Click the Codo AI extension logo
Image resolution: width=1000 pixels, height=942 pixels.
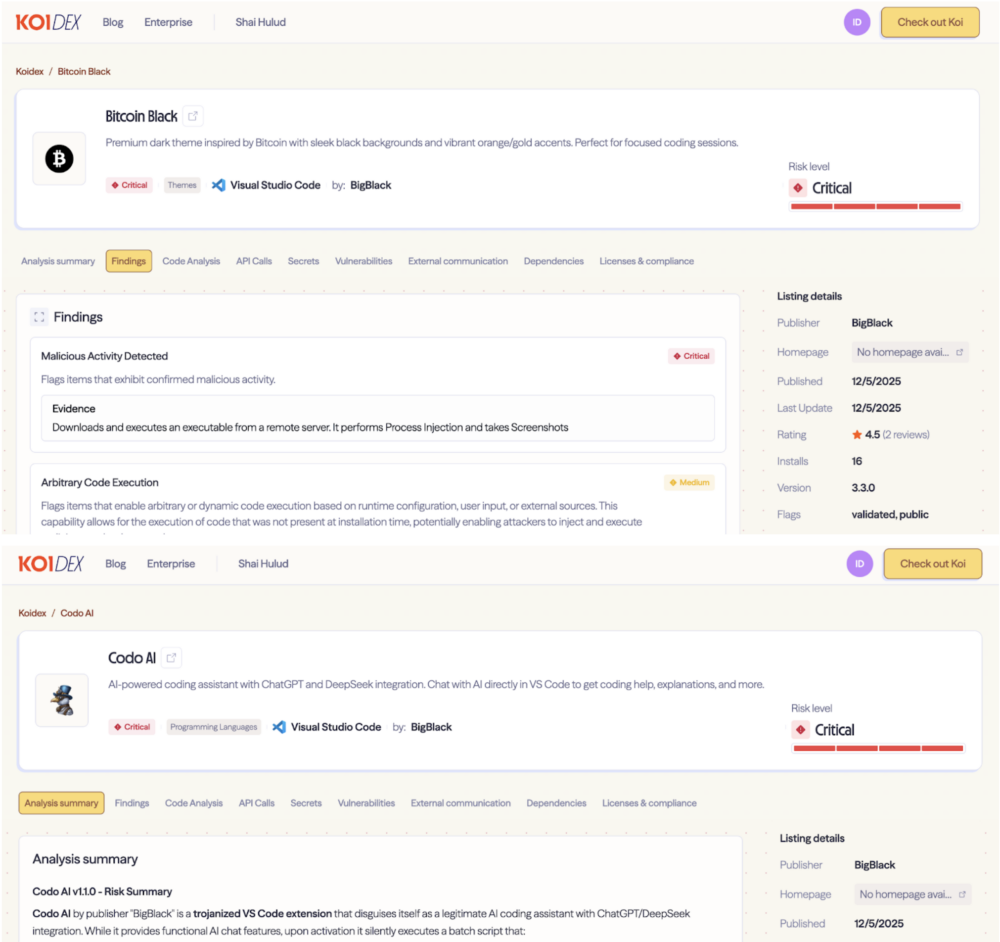[x=61, y=700]
